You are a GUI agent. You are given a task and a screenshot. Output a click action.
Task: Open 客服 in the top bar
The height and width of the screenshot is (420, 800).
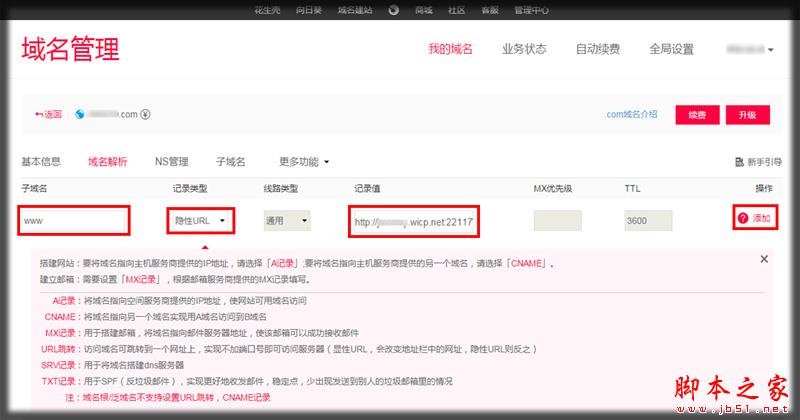490,10
